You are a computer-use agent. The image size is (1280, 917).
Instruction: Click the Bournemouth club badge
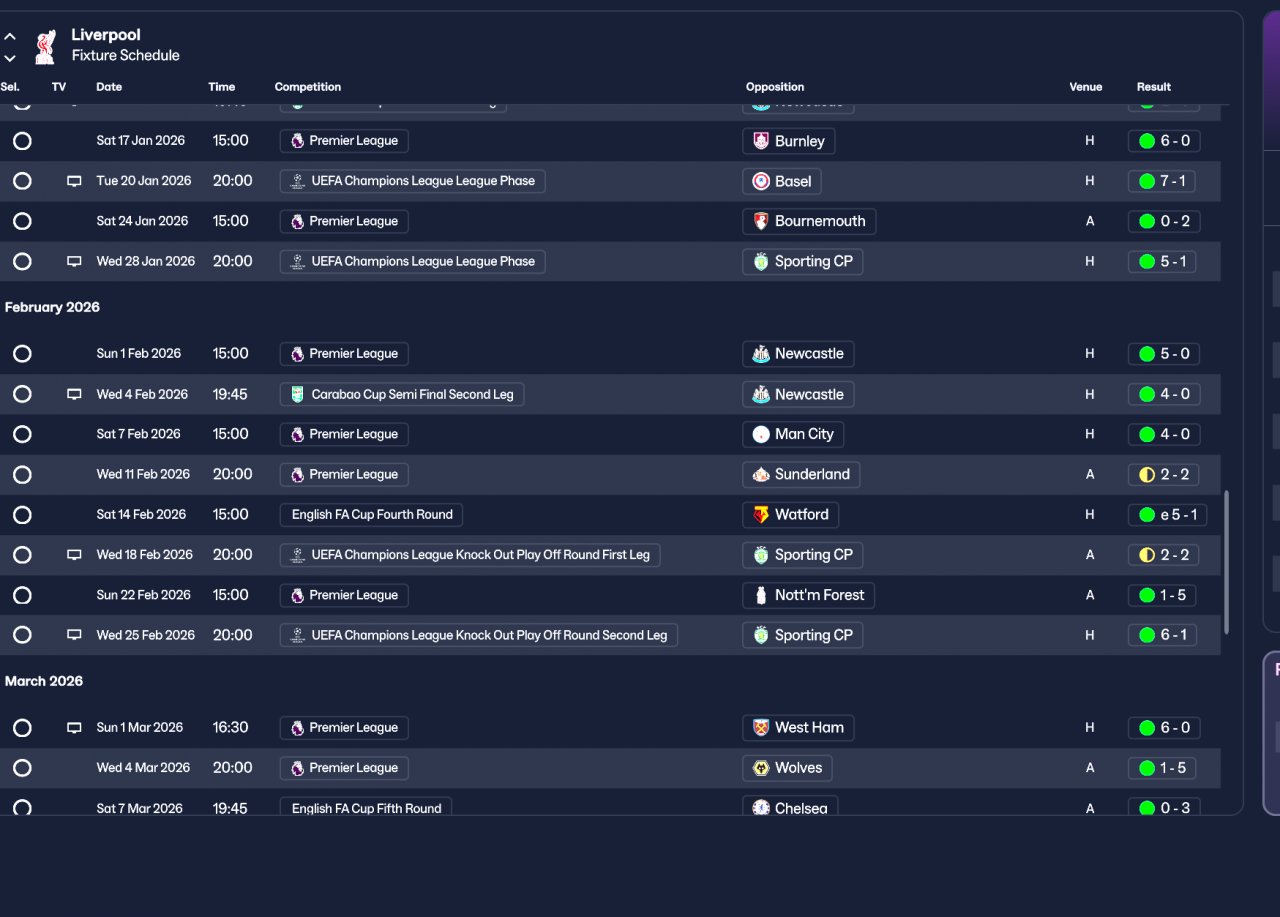761,221
